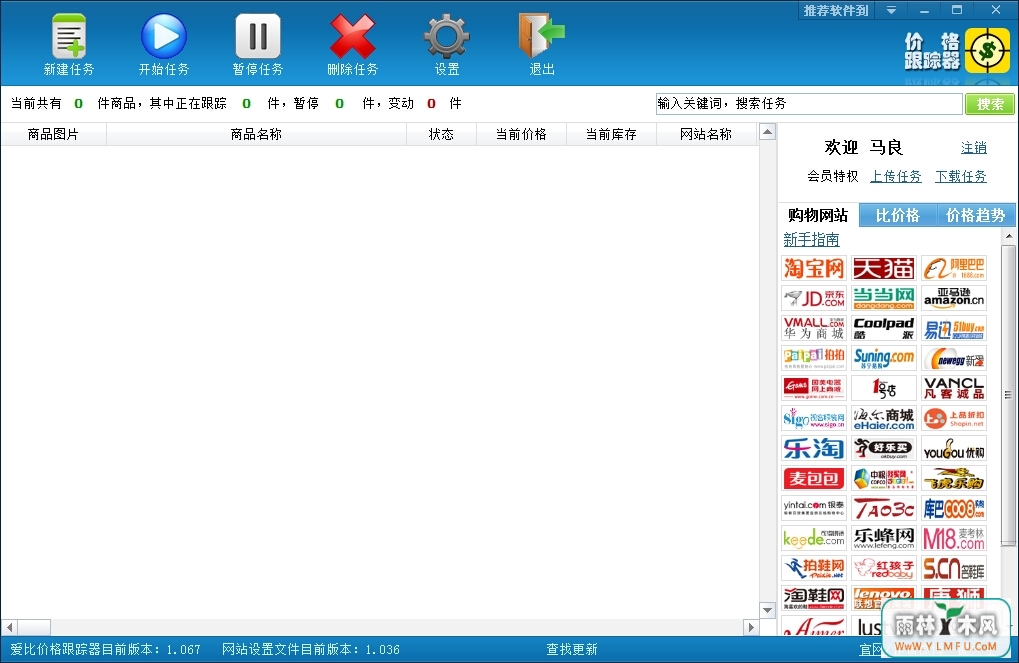Open the newegg 新蛋 logo
The image size is (1019, 663).
coord(954,358)
